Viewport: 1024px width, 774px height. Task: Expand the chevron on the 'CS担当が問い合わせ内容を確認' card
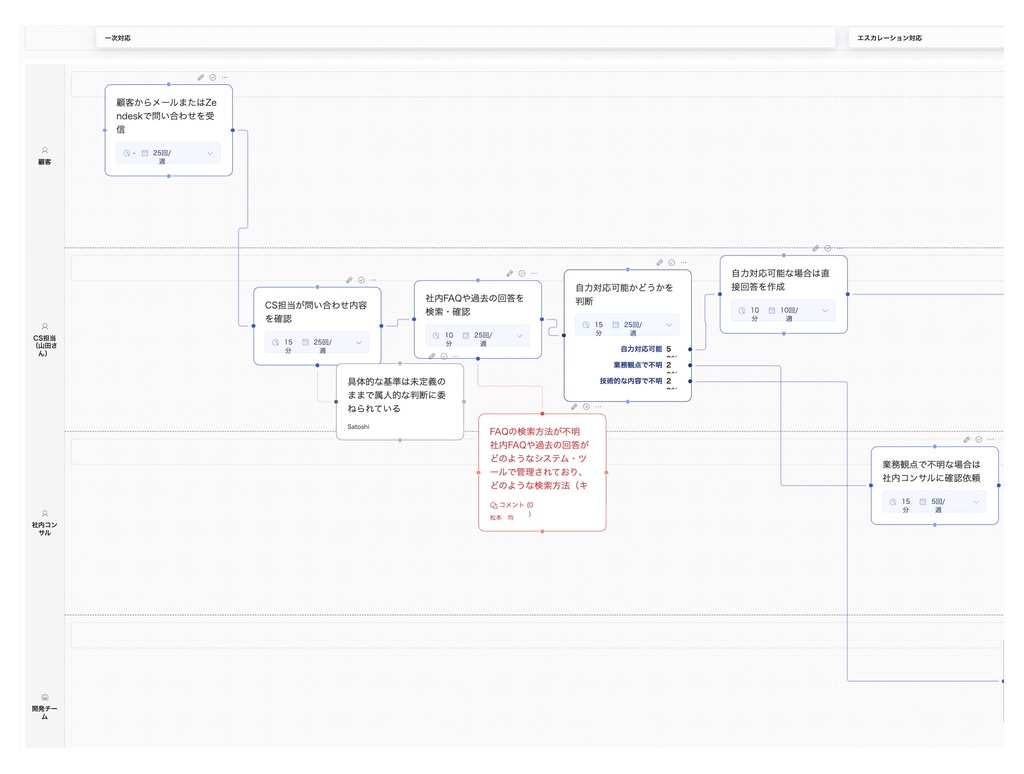(359, 342)
